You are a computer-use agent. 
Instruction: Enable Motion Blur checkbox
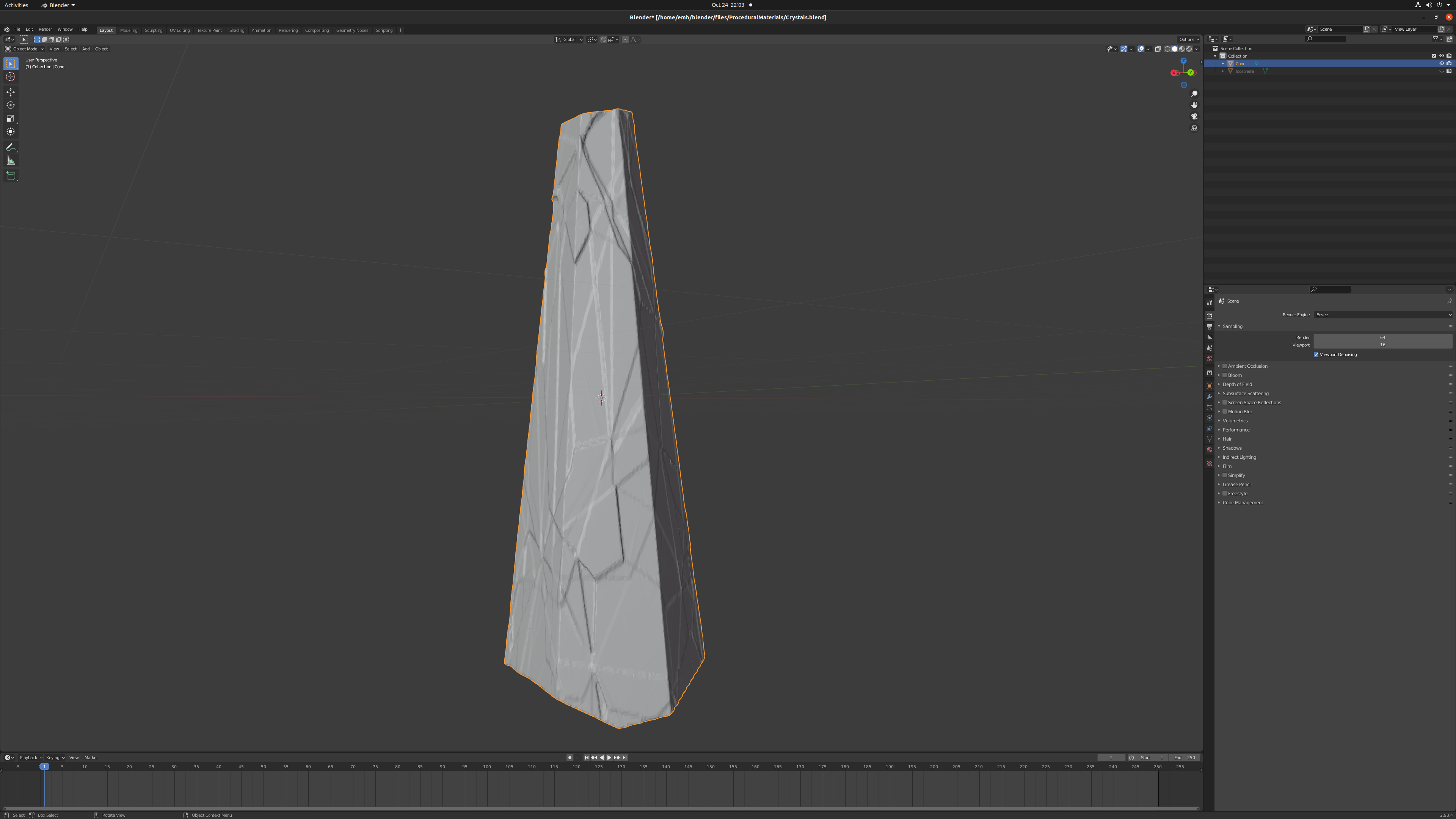(x=1225, y=411)
